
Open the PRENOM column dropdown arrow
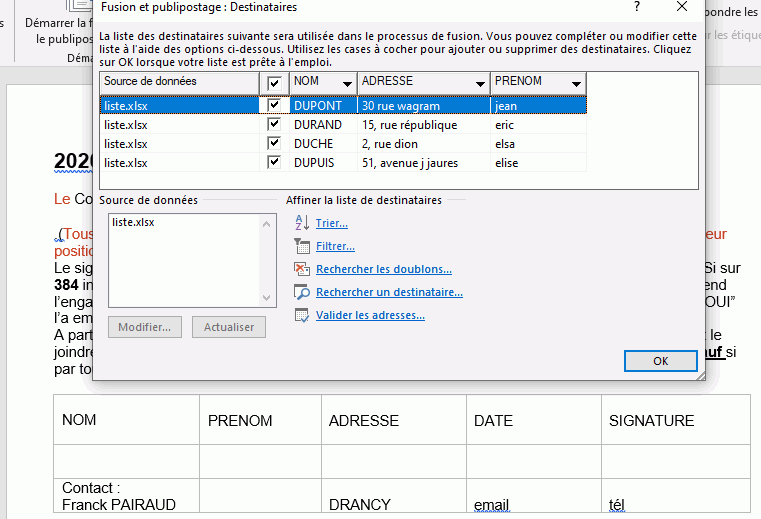pyautogui.click(x=576, y=84)
